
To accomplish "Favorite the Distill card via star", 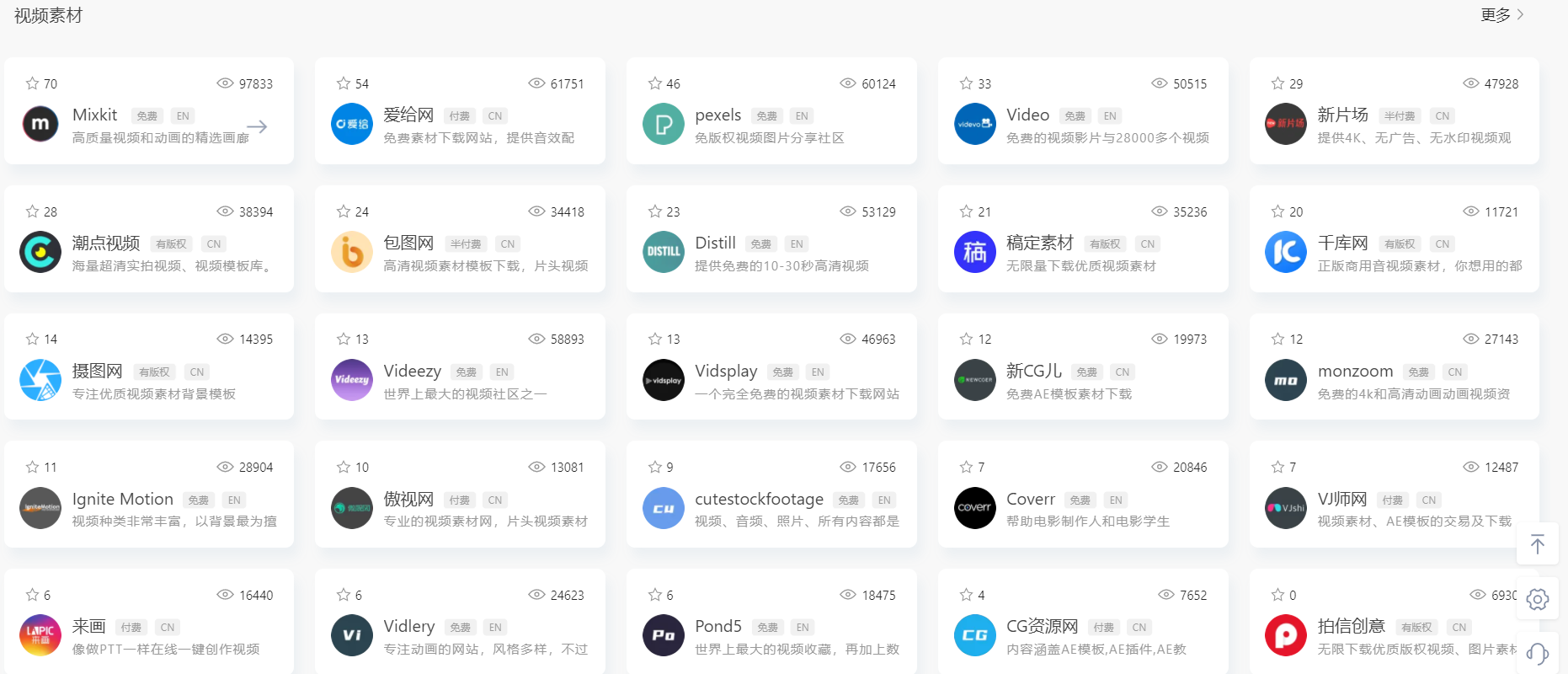I will pos(655,211).
